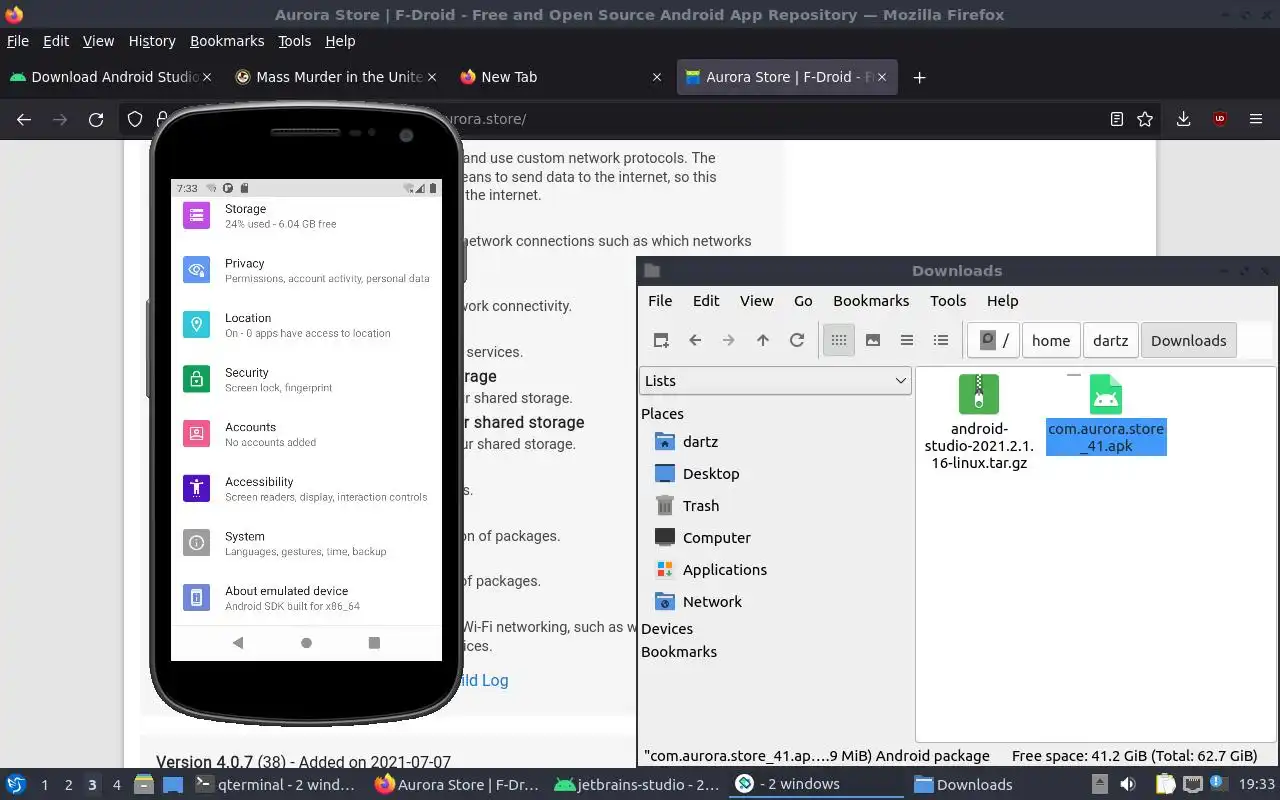Open Firefox Bookmarks menu
1280x800 pixels.
click(x=227, y=41)
